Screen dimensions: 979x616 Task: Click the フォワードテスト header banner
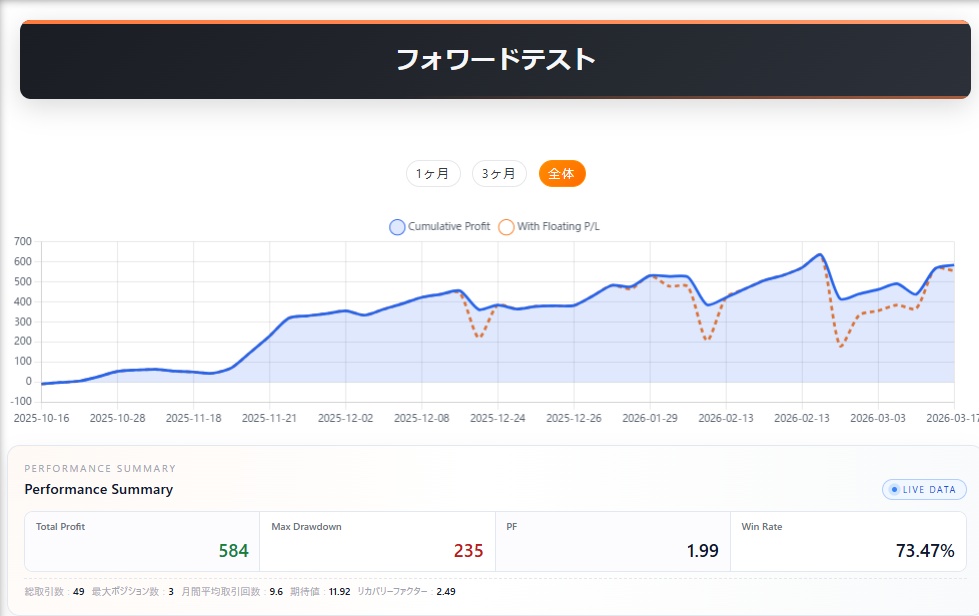495,60
